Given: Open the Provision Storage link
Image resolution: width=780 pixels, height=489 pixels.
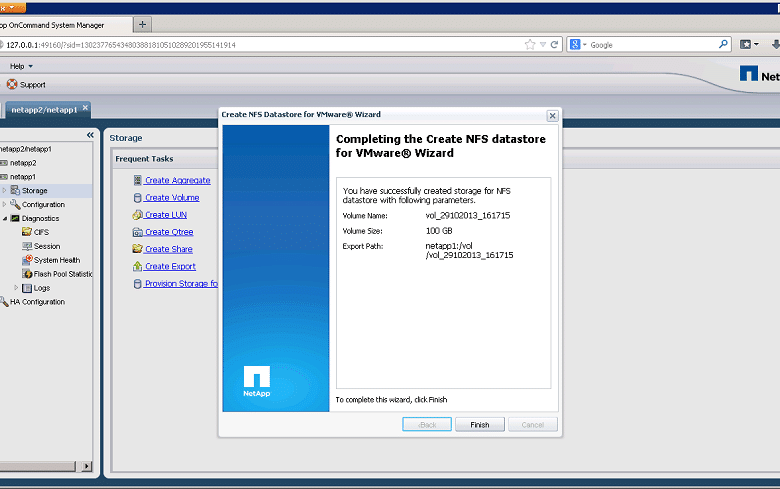Looking at the screenshot, I should tap(181, 283).
